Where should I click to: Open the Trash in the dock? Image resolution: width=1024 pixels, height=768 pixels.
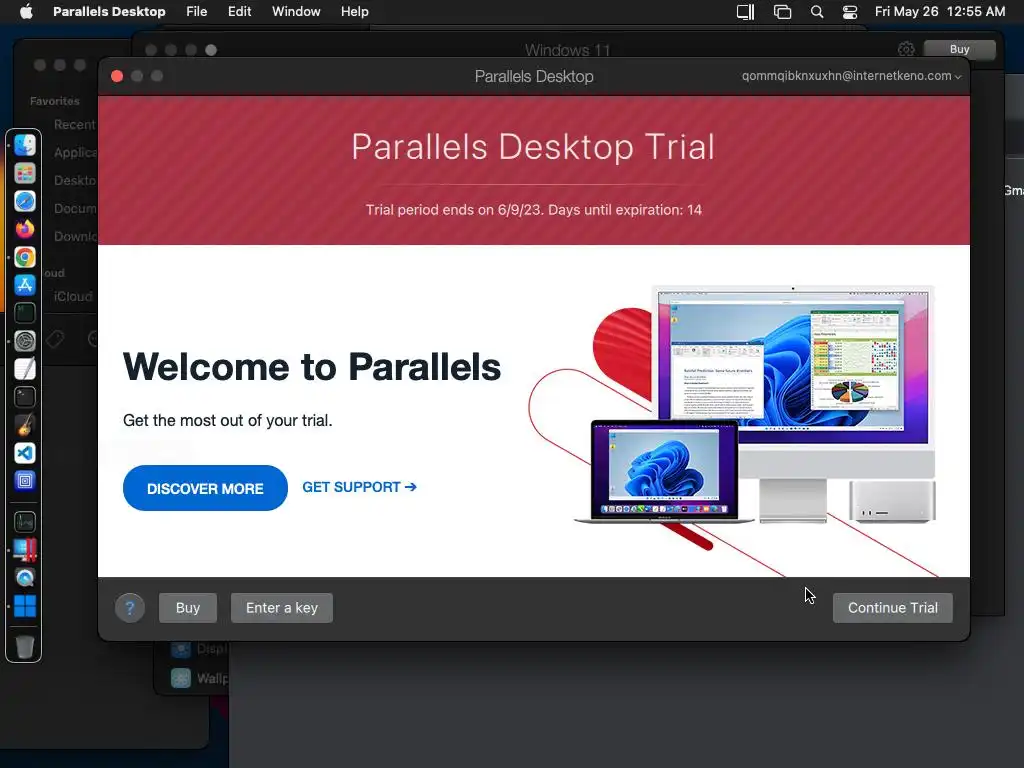click(x=25, y=647)
